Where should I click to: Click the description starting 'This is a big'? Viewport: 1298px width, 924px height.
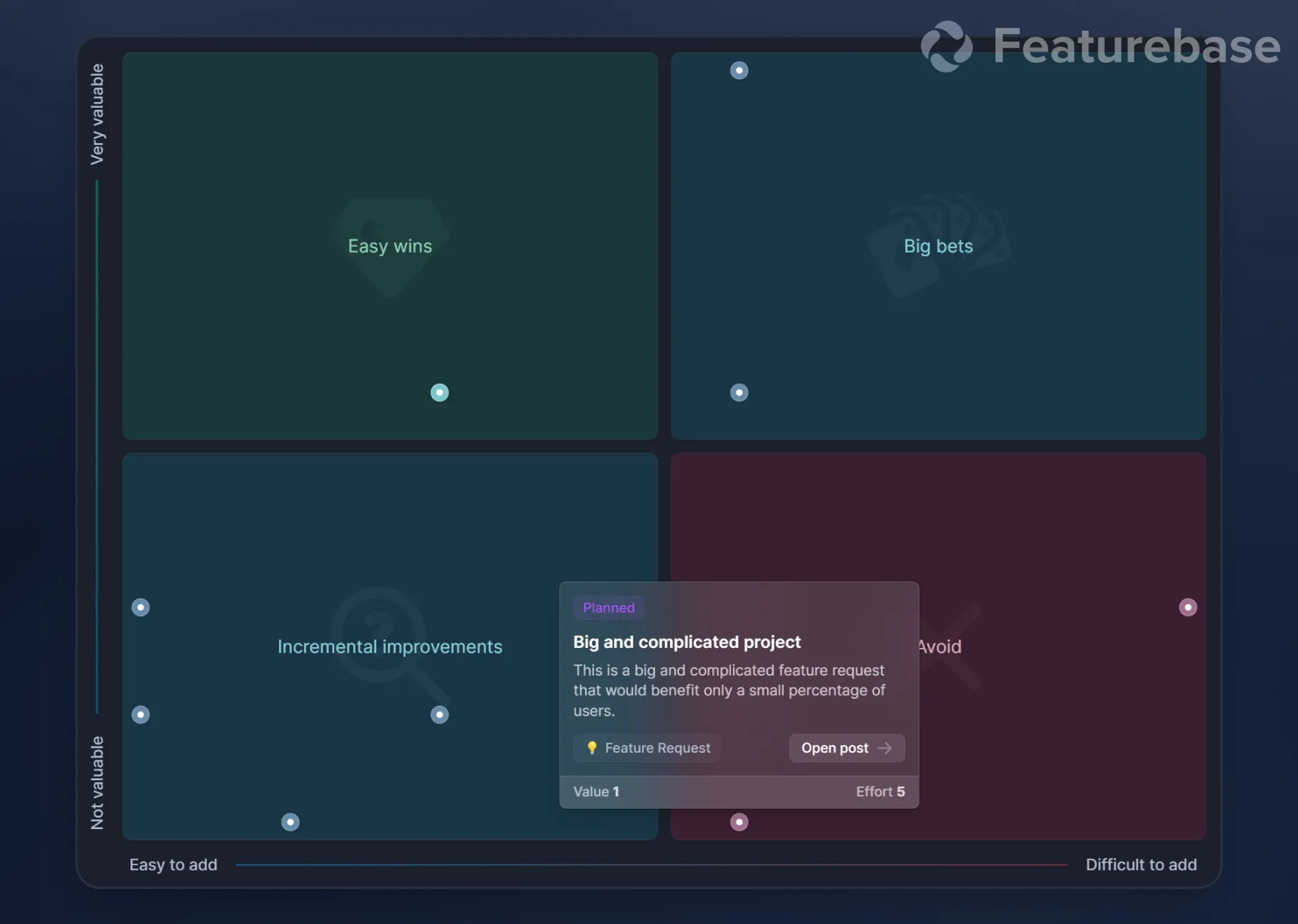click(x=729, y=690)
